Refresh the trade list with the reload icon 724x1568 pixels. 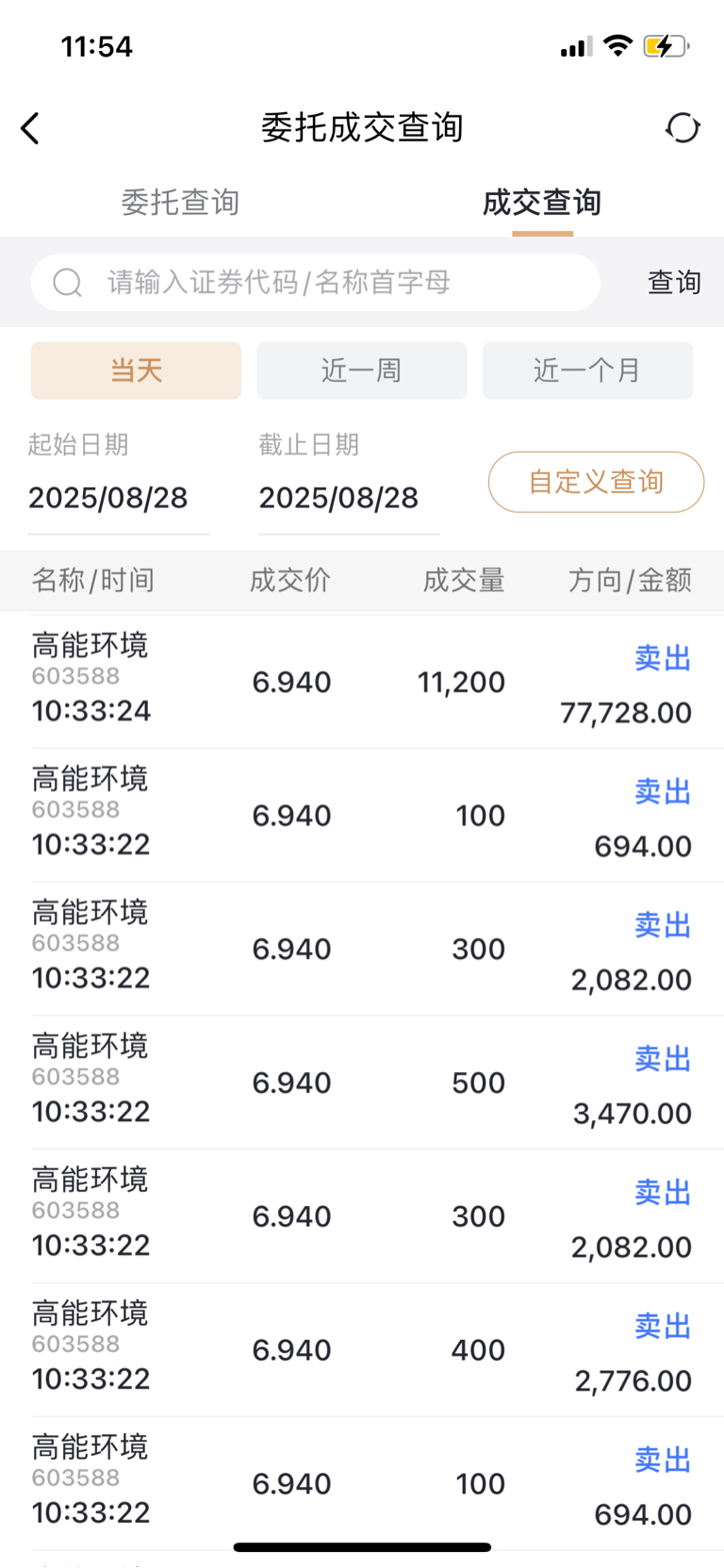click(x=683, y=127)
